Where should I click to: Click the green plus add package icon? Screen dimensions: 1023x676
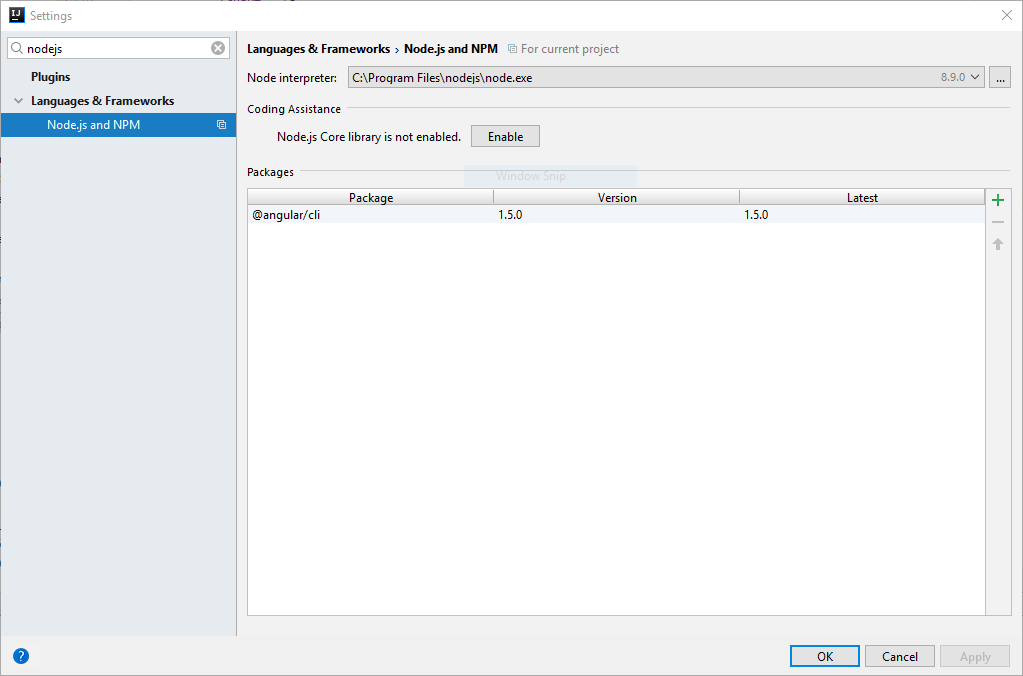(997, 200)
